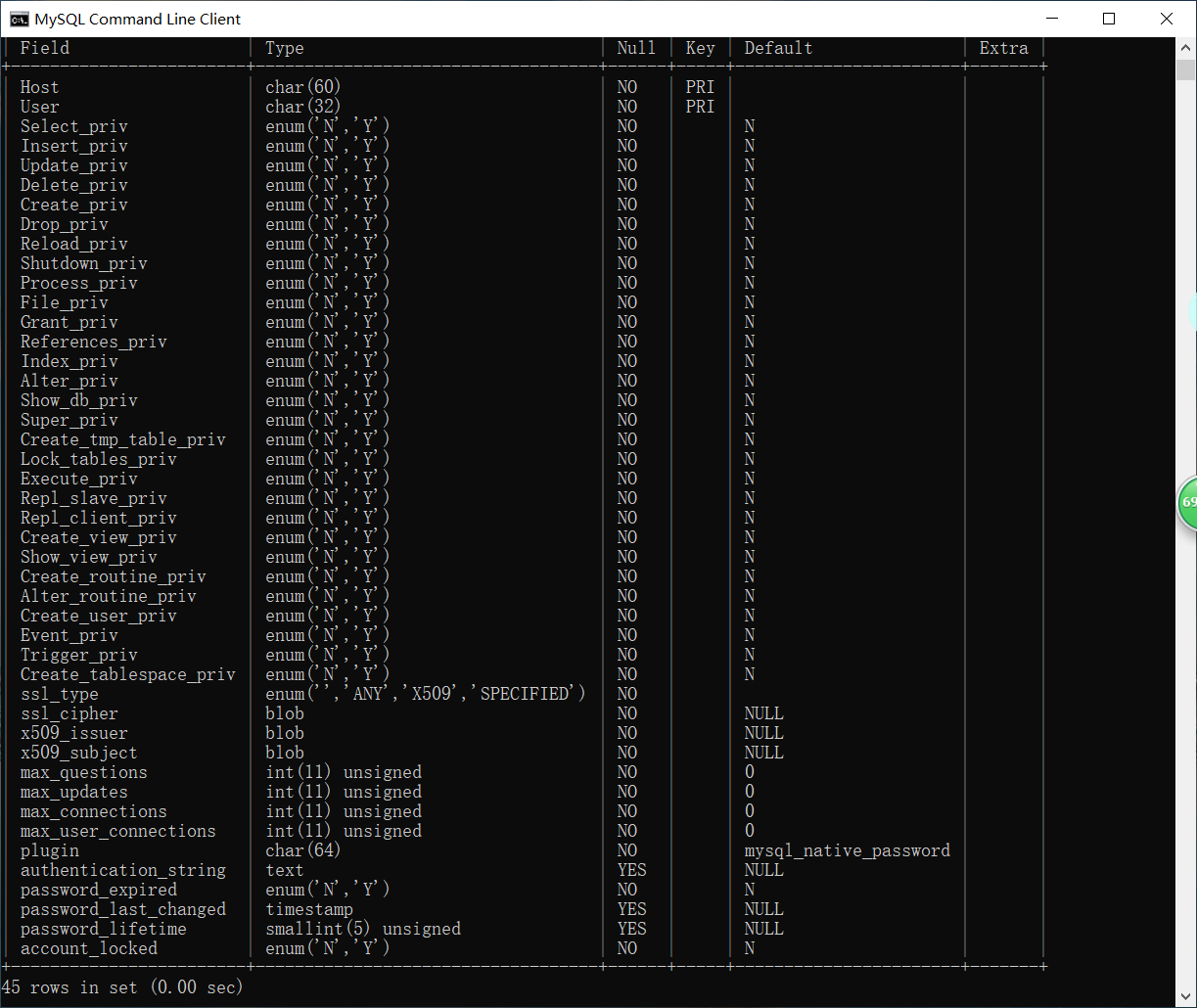Click the 'Event_priv' field
1197x1008 pixels.
pyautogui.click(x=69, y=635)
